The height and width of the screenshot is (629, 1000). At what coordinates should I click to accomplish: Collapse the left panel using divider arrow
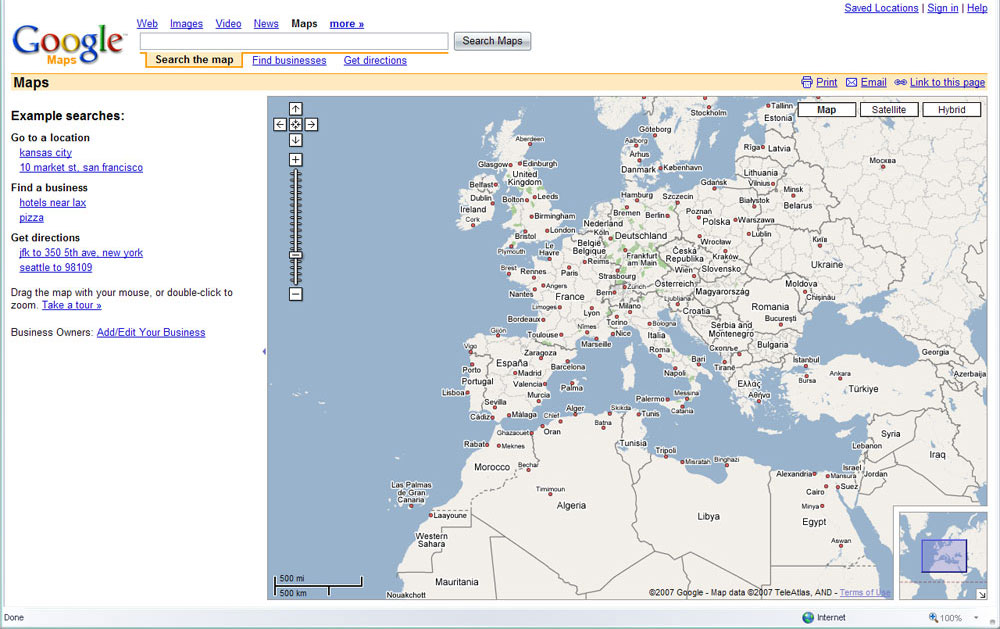(263, 352)
